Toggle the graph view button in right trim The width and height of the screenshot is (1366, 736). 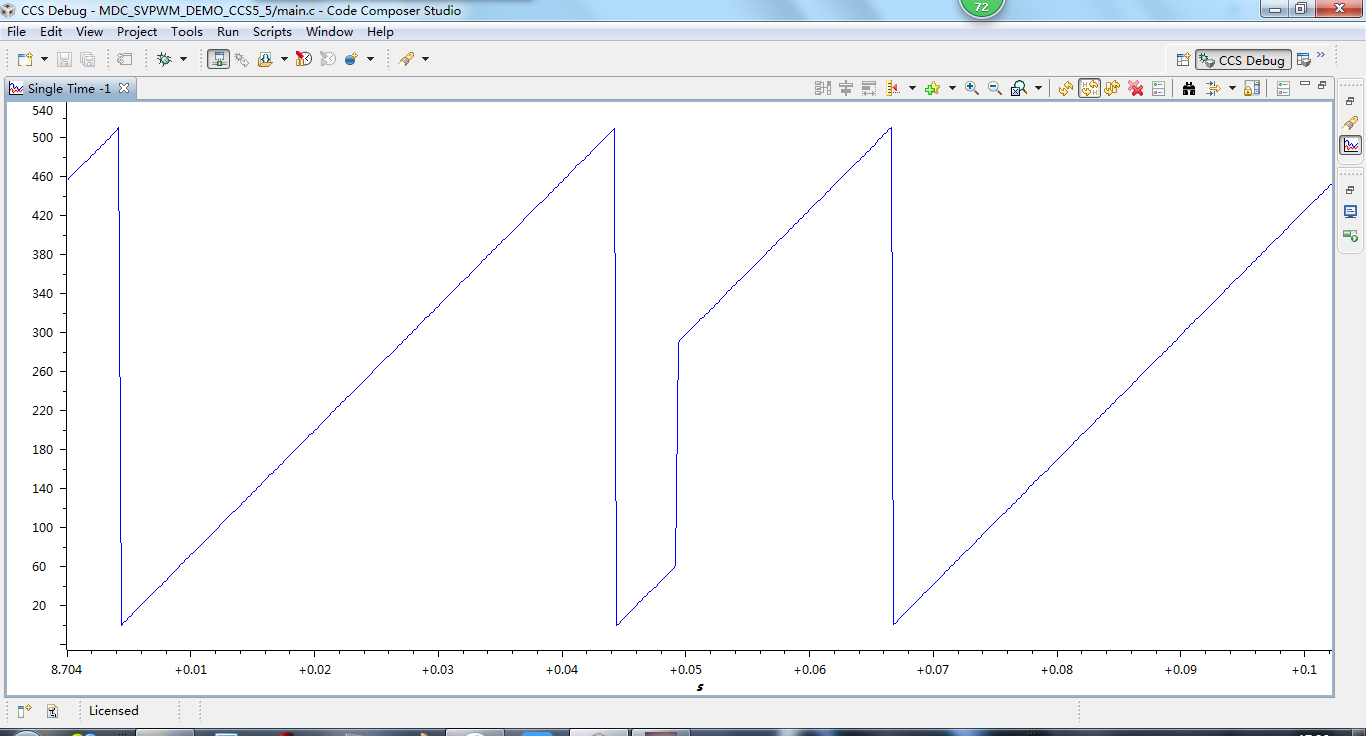(x=1351, y=145)
